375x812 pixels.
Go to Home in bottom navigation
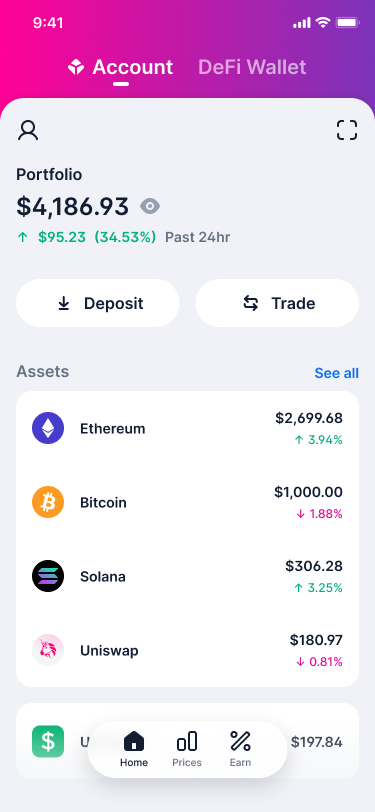coord(134,749)
